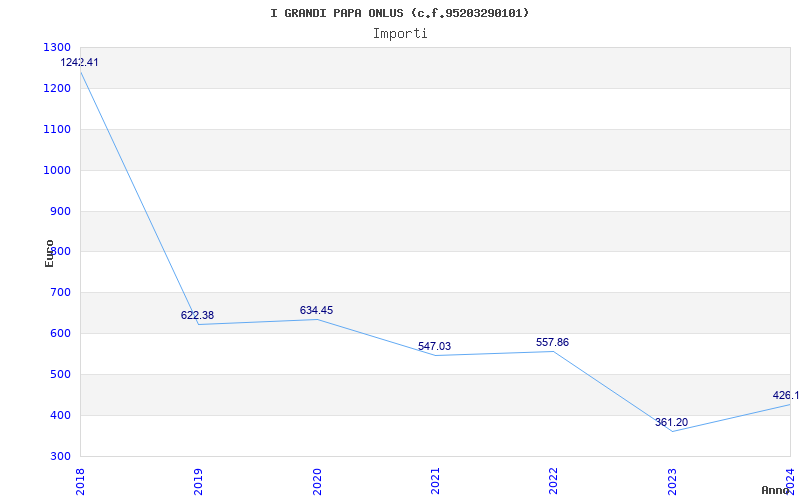This screenshot has width=800, height=500.
Task: Click the 2018 x-axis label
Action: point(80,481)
